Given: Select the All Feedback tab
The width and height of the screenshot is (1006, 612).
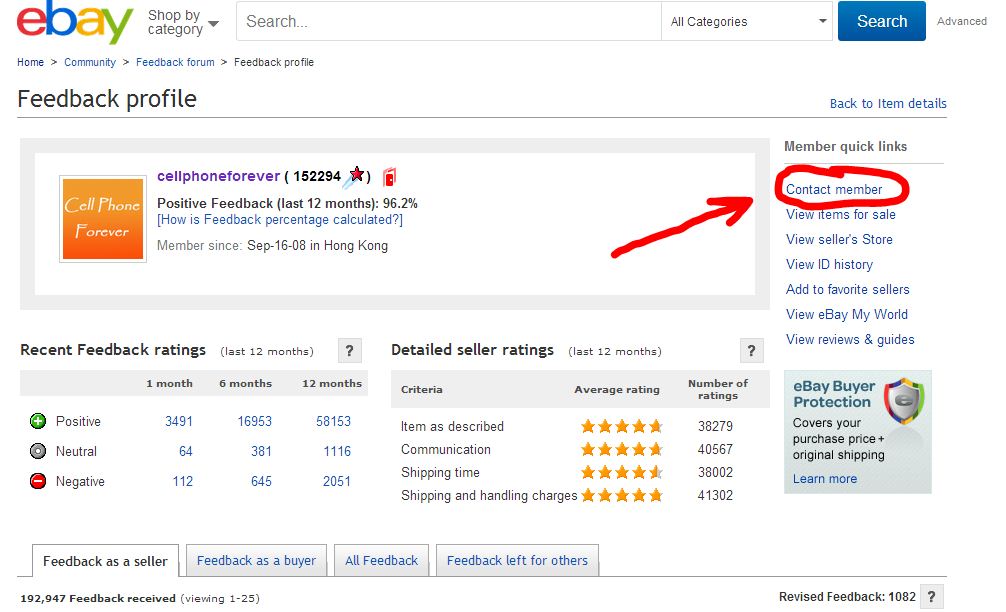Looking at the screenshot, I should (x=381, y=561).
